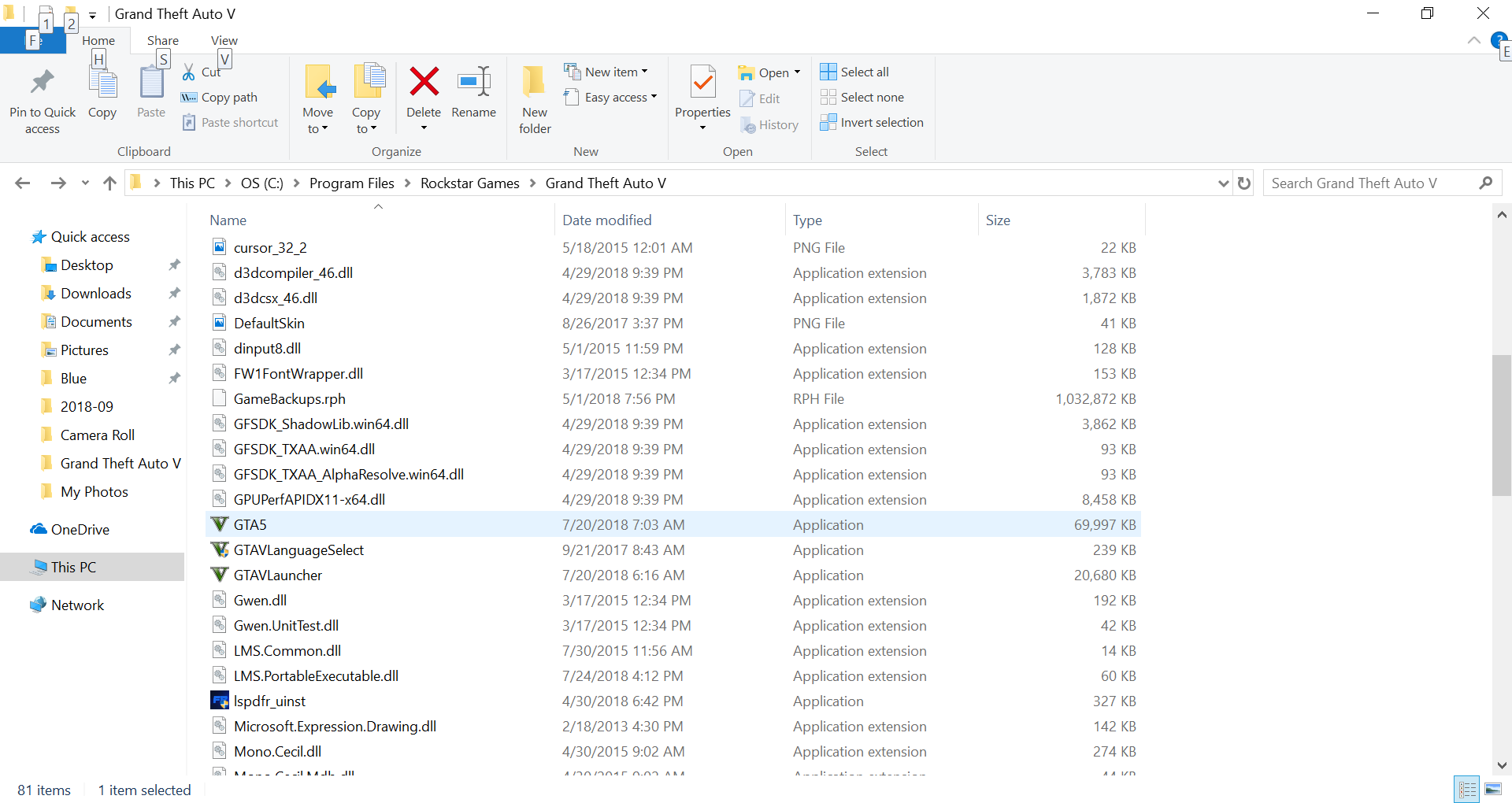Click Pin to Quick access icon
The width and height of the screenshot is (1512, 803).
[x=43, y=82]
